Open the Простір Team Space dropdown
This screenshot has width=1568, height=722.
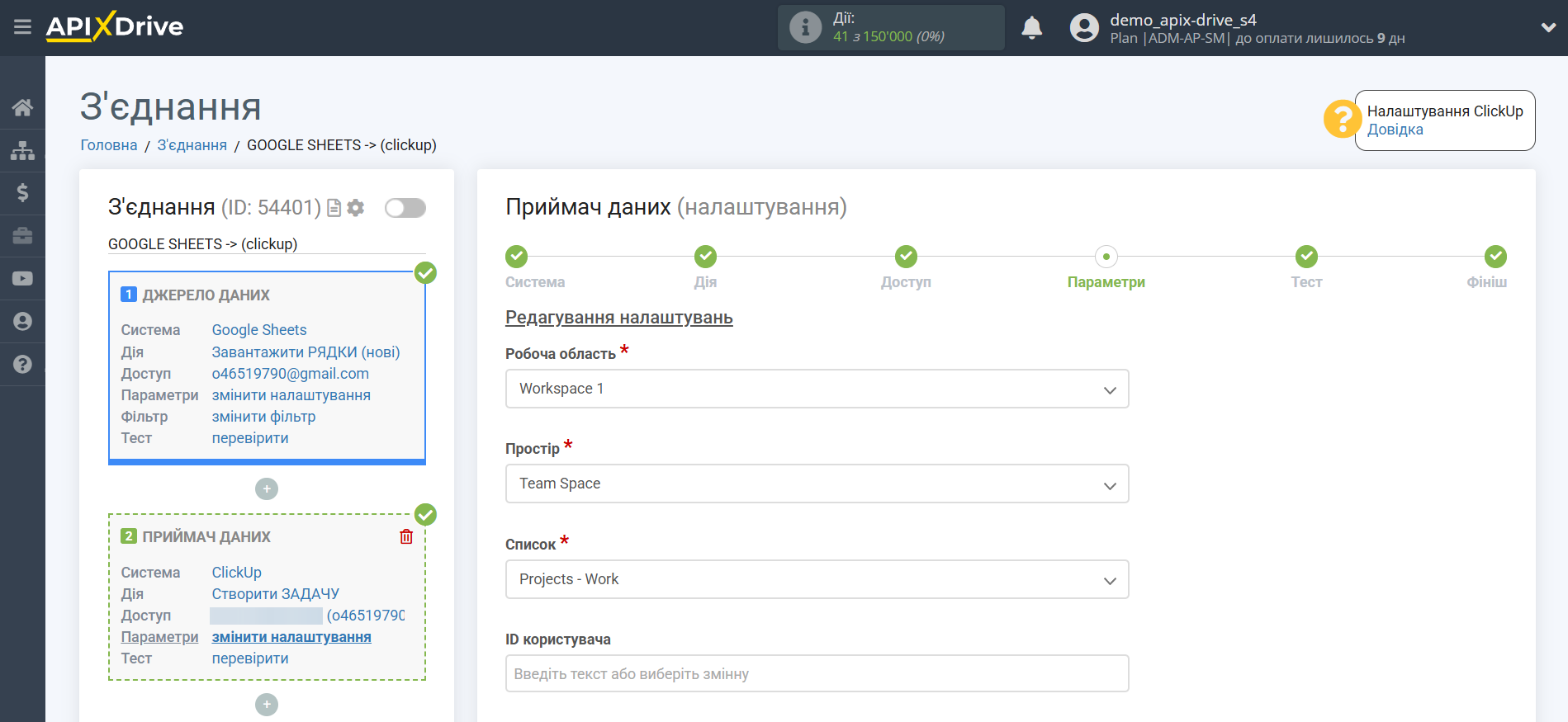[817, 484]
